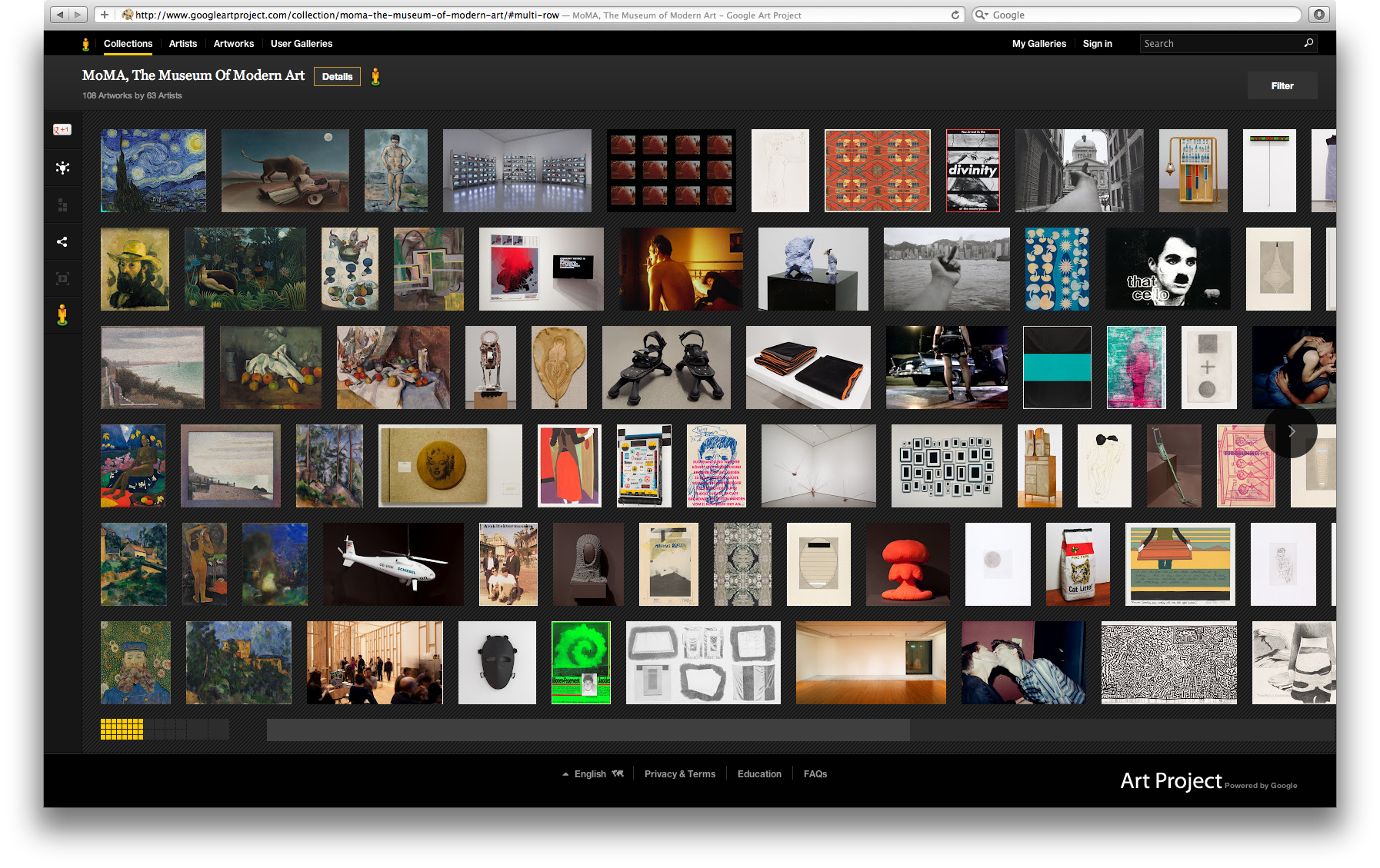Click the Art Project search magnifier icon
This screenshot has width=1380, height=868.
pos(1308,43)
